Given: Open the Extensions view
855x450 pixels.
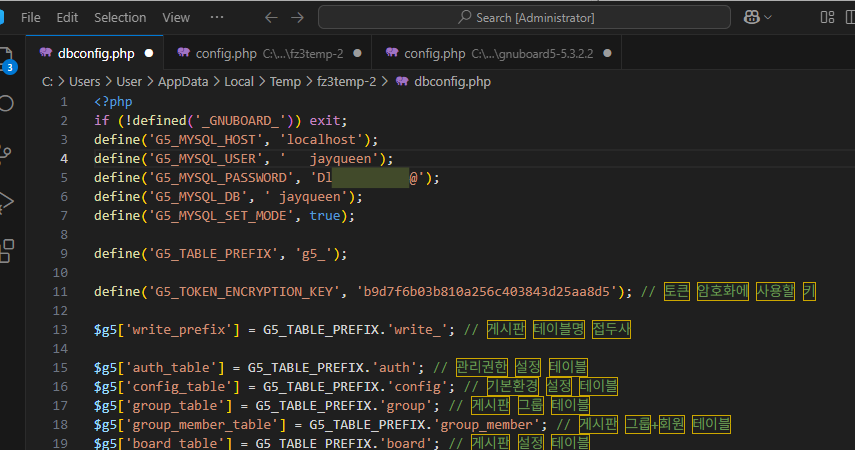Looking at the screenshot, I should tap(7, 249).
